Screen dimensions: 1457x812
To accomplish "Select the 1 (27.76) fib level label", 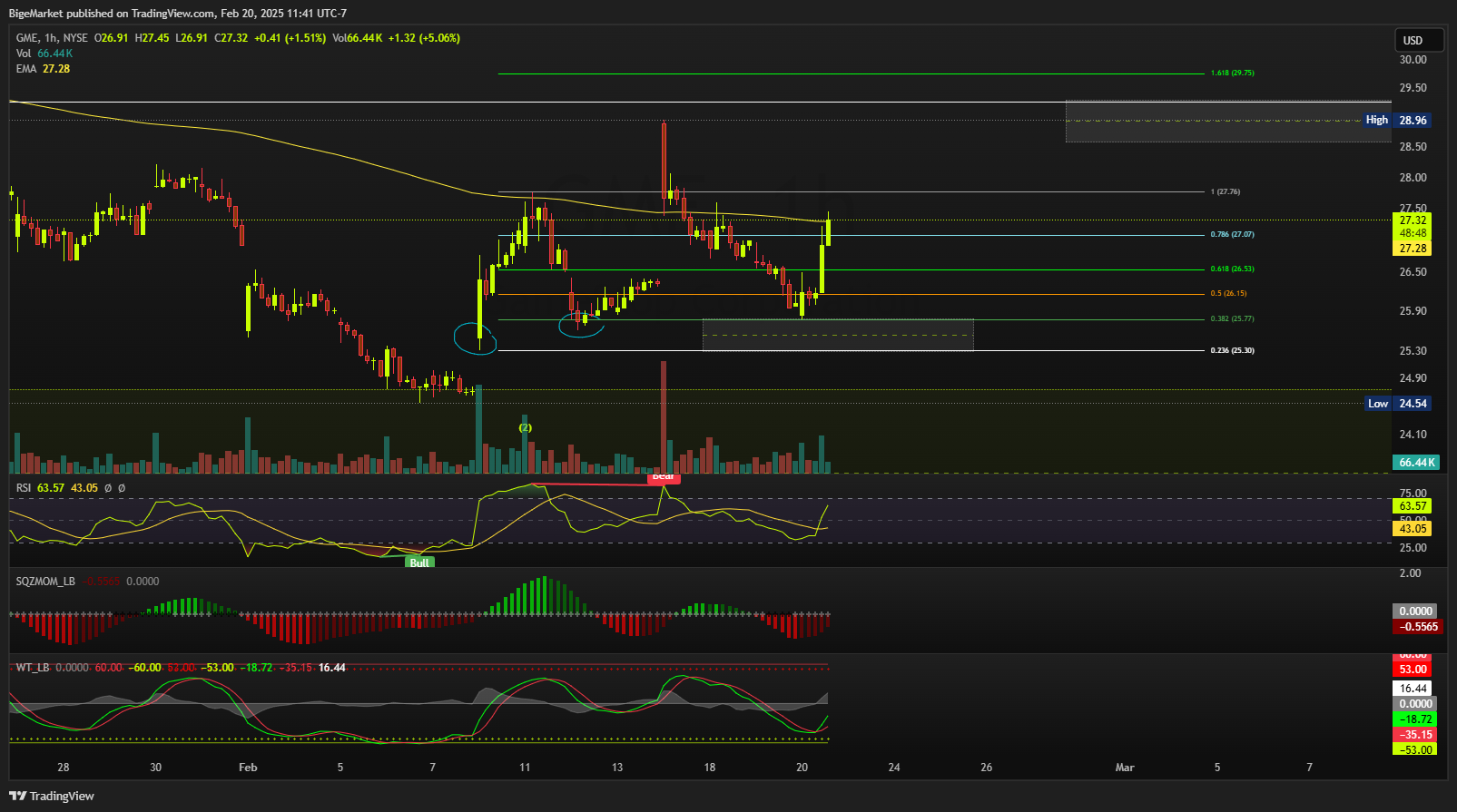I will pos(1226,191).
